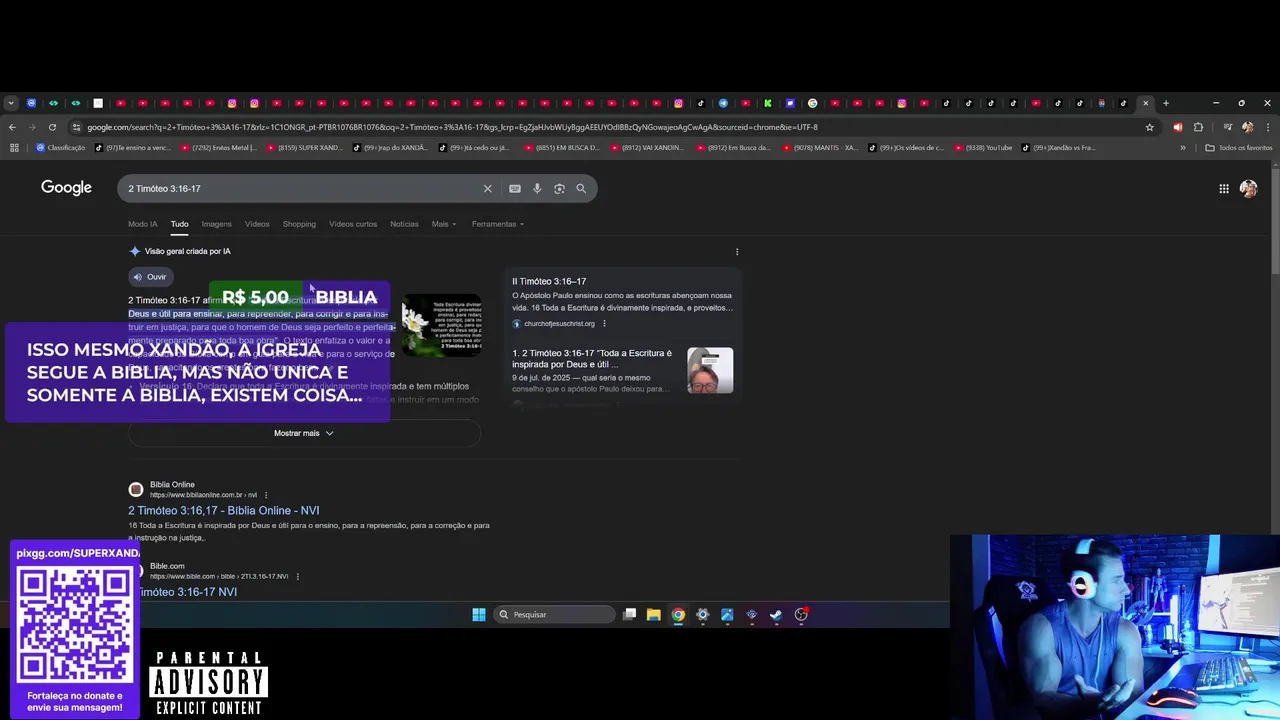Open Settings gear on the taskbar
Image resolution: width=1280 pixels, height=720 pixels.
point(702,615)
